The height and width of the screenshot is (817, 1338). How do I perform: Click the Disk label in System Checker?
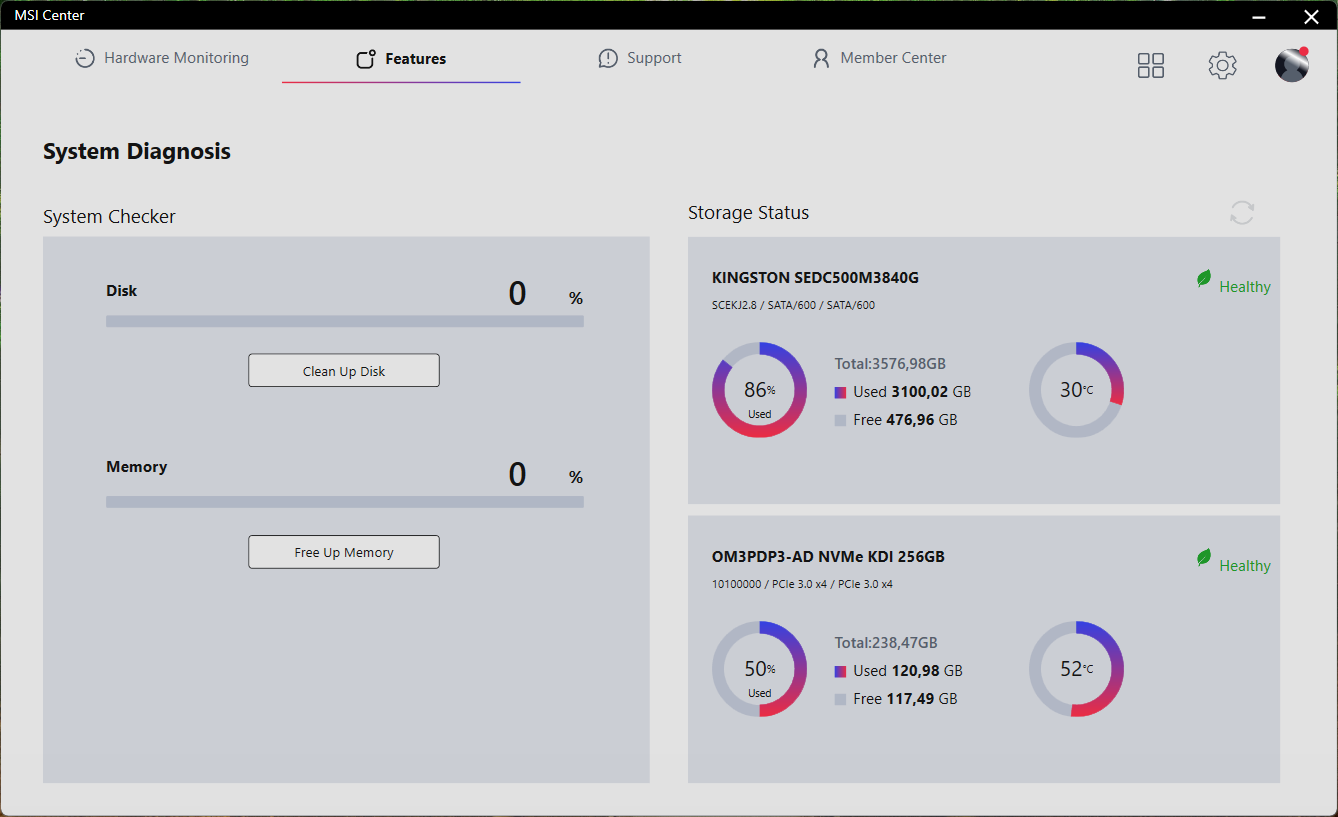[122, 291]
